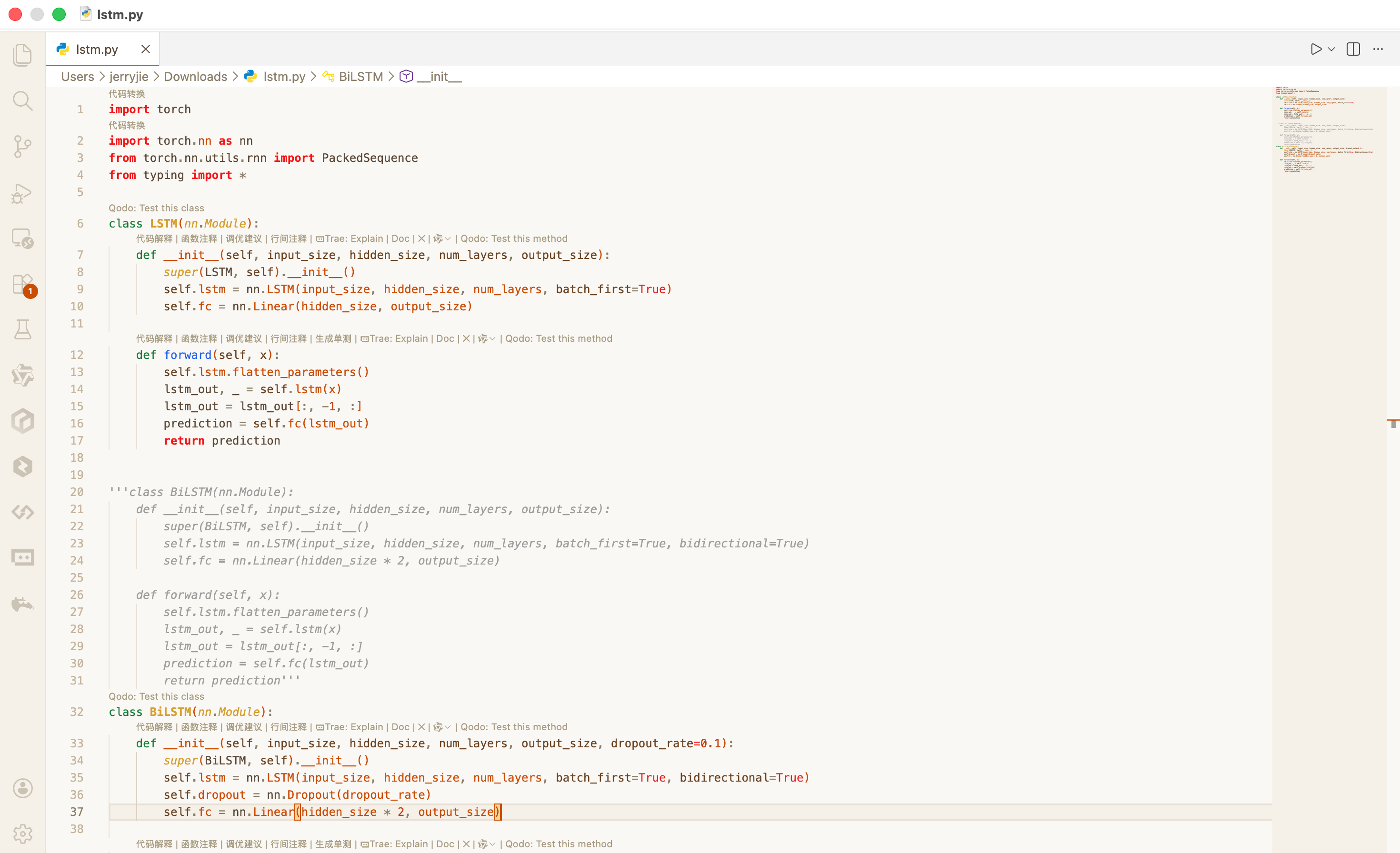
Task: Open the Explorer sidebar icon
Action: click(23, 54)
